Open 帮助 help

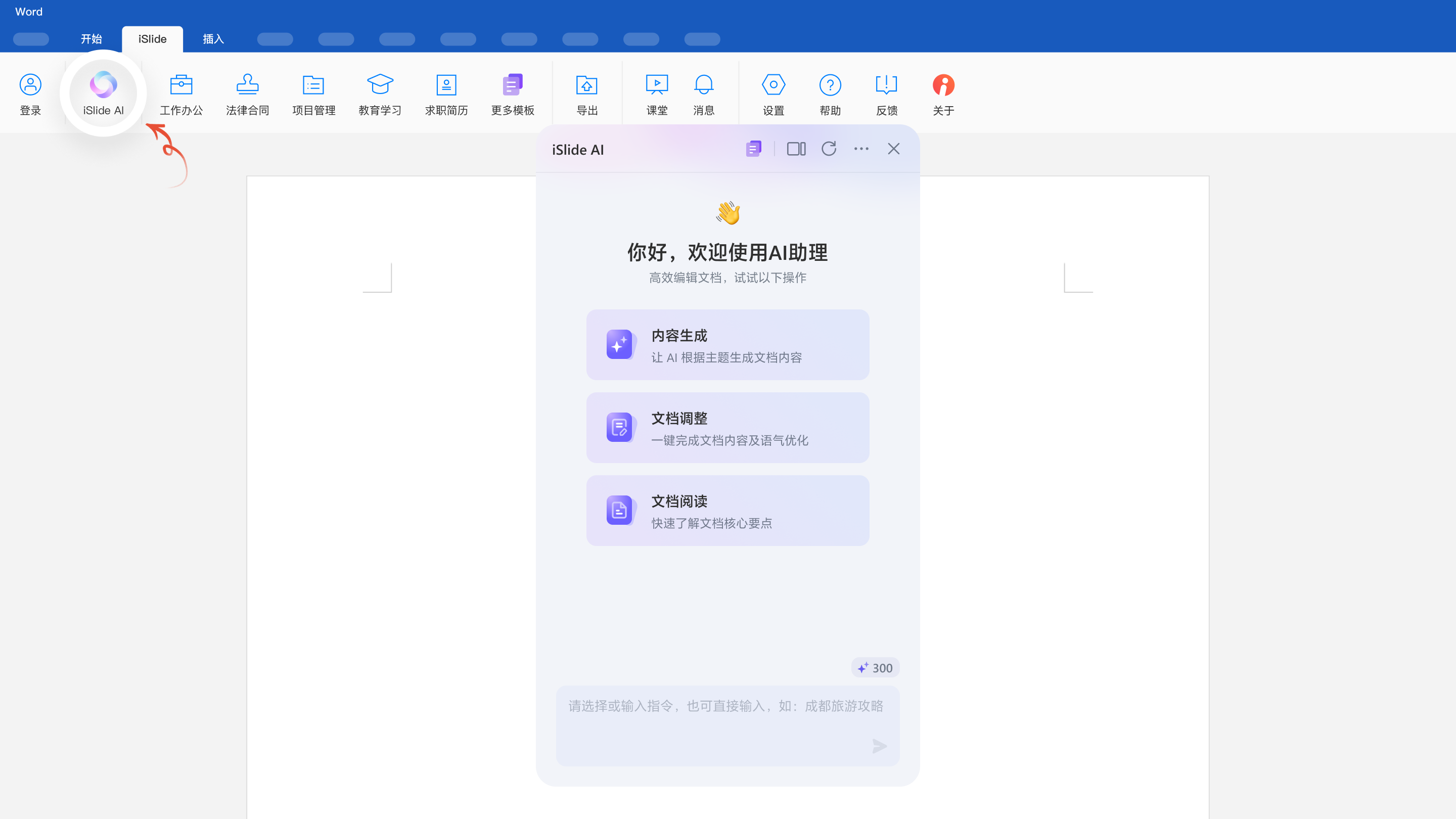pos(830,95)
